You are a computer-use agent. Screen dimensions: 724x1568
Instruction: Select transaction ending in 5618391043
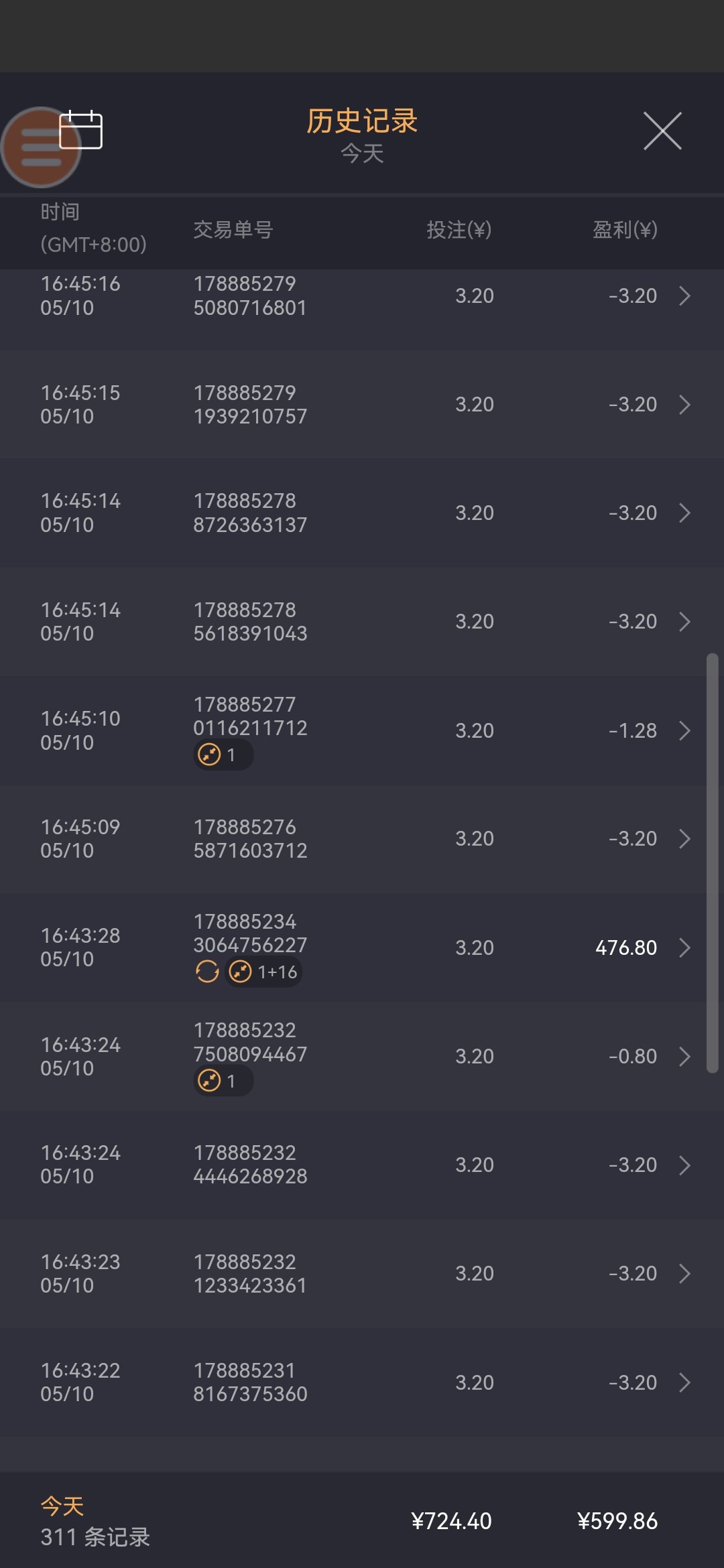click(250, 622)
